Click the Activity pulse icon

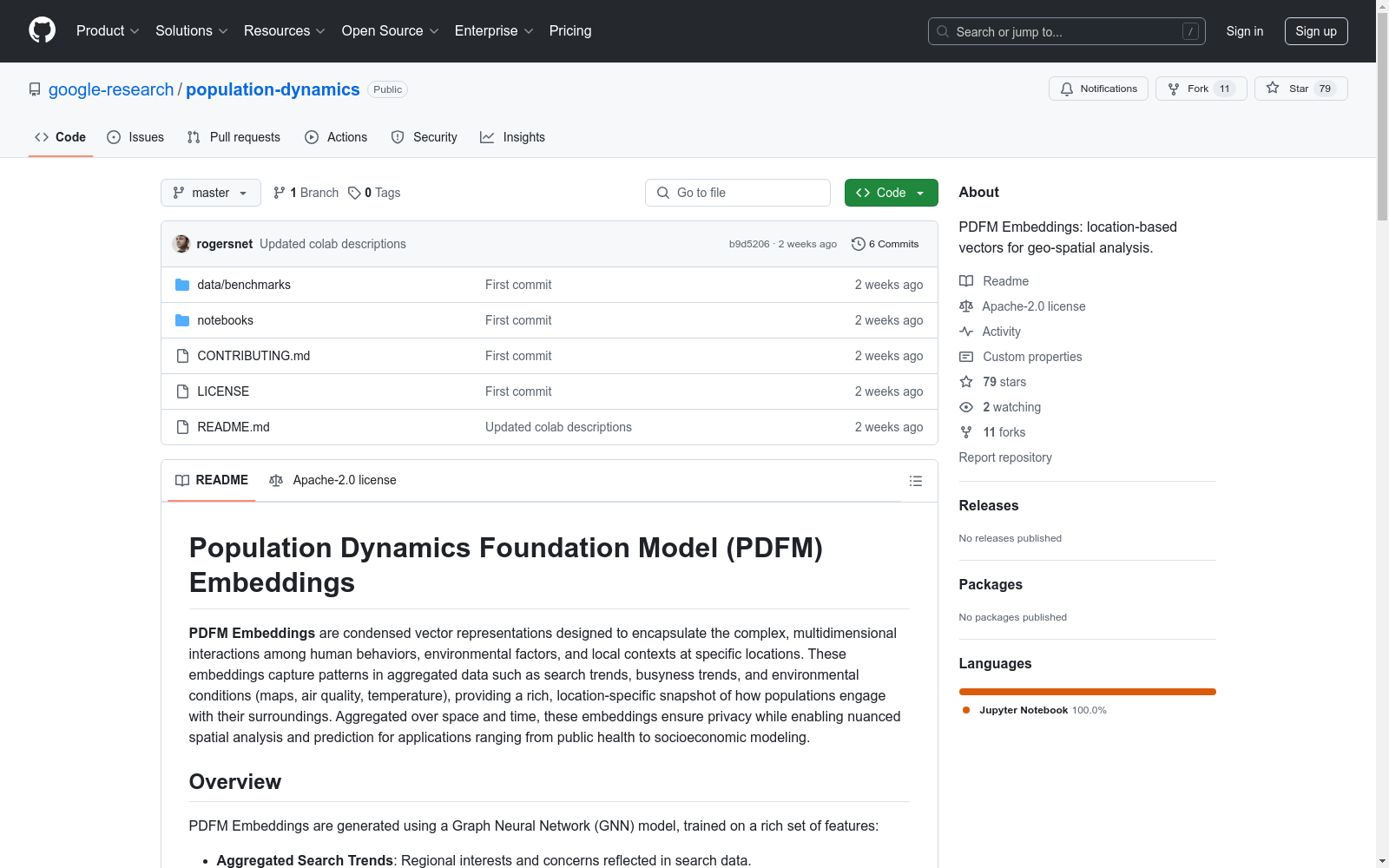click(x=966, y=332)
